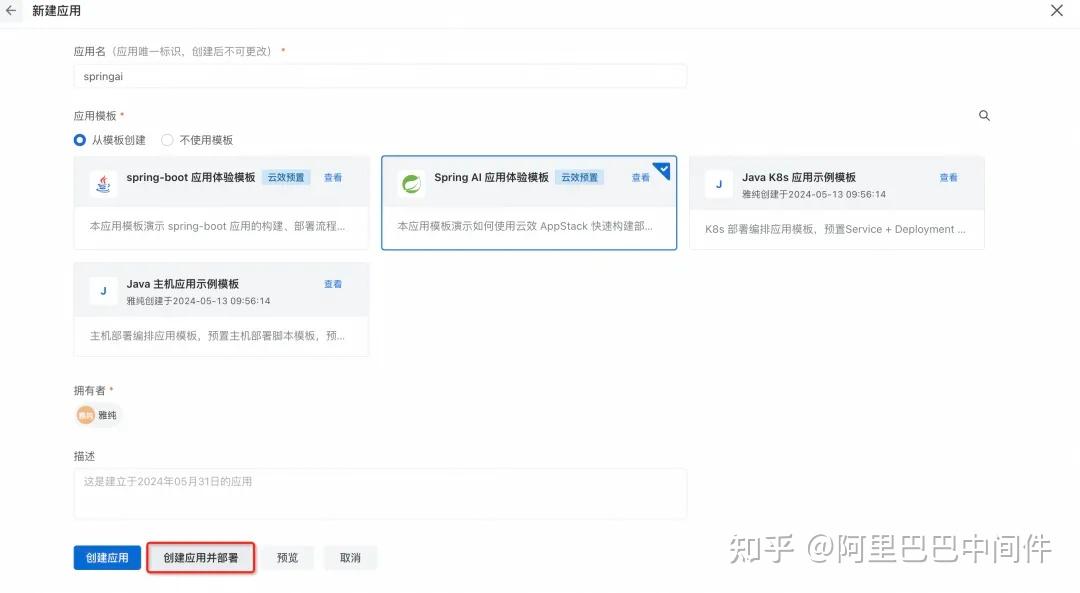
Task: Click the 创建应用并部署 button
Action: (x=200, y=558)
